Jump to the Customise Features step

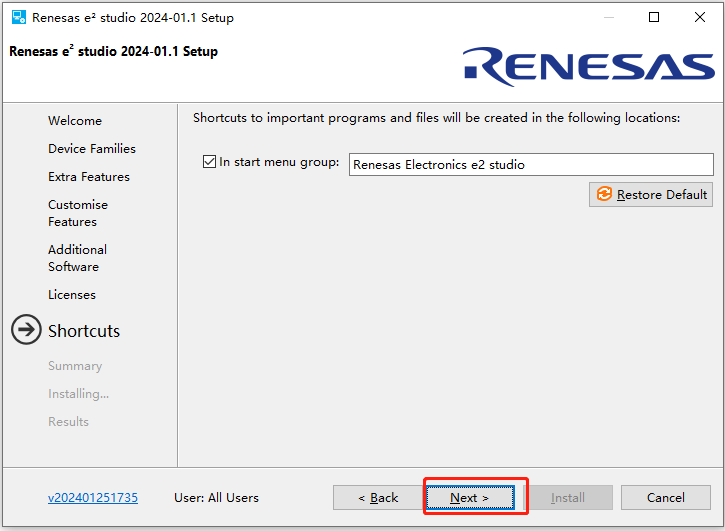(x=78, y=213)
